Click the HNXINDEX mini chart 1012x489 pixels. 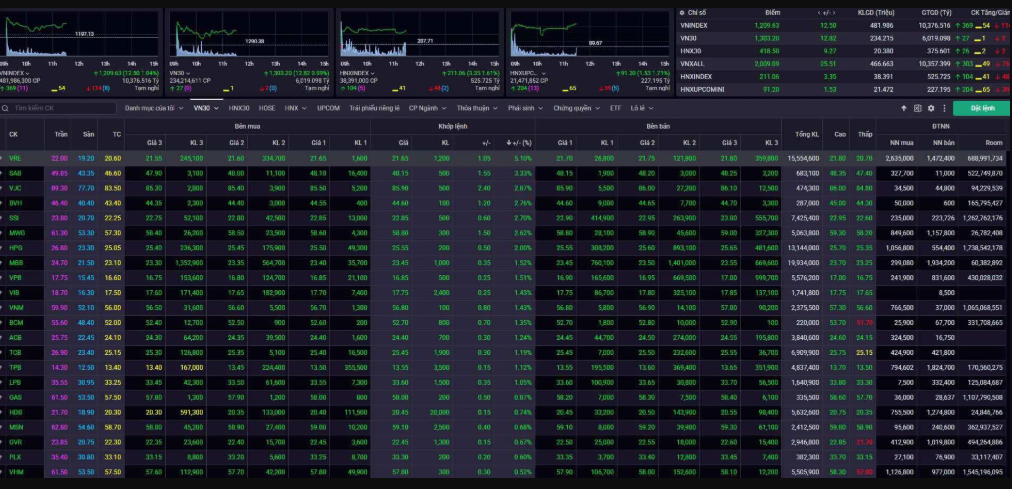tap(420, 35)
